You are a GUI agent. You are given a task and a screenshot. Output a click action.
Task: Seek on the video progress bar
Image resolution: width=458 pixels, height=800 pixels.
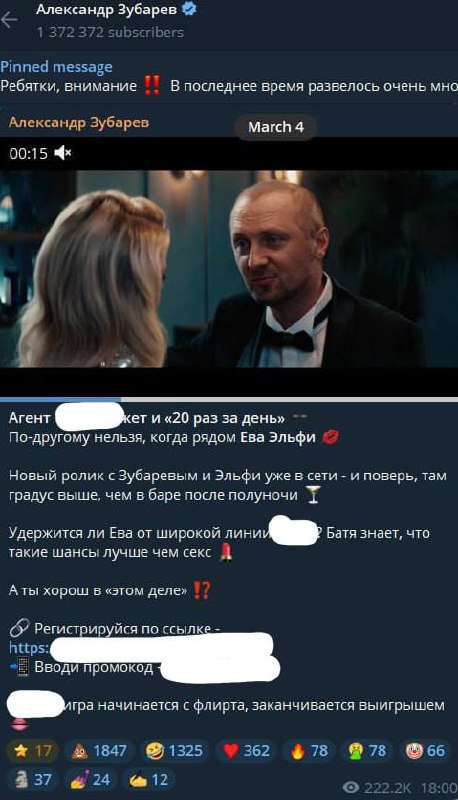click(x=229, y=399)
